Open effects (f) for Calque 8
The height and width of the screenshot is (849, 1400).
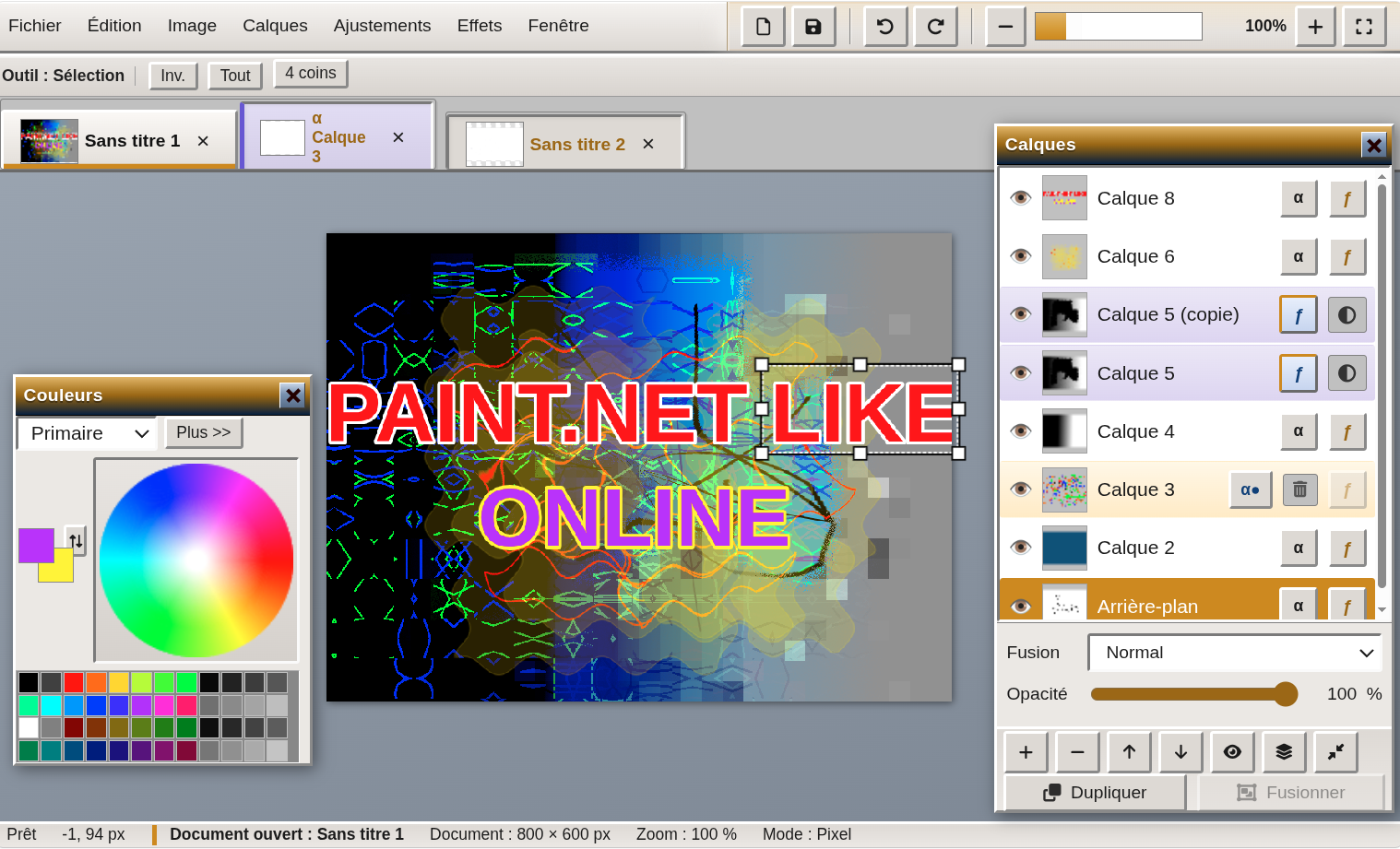tap(1347, 198)
